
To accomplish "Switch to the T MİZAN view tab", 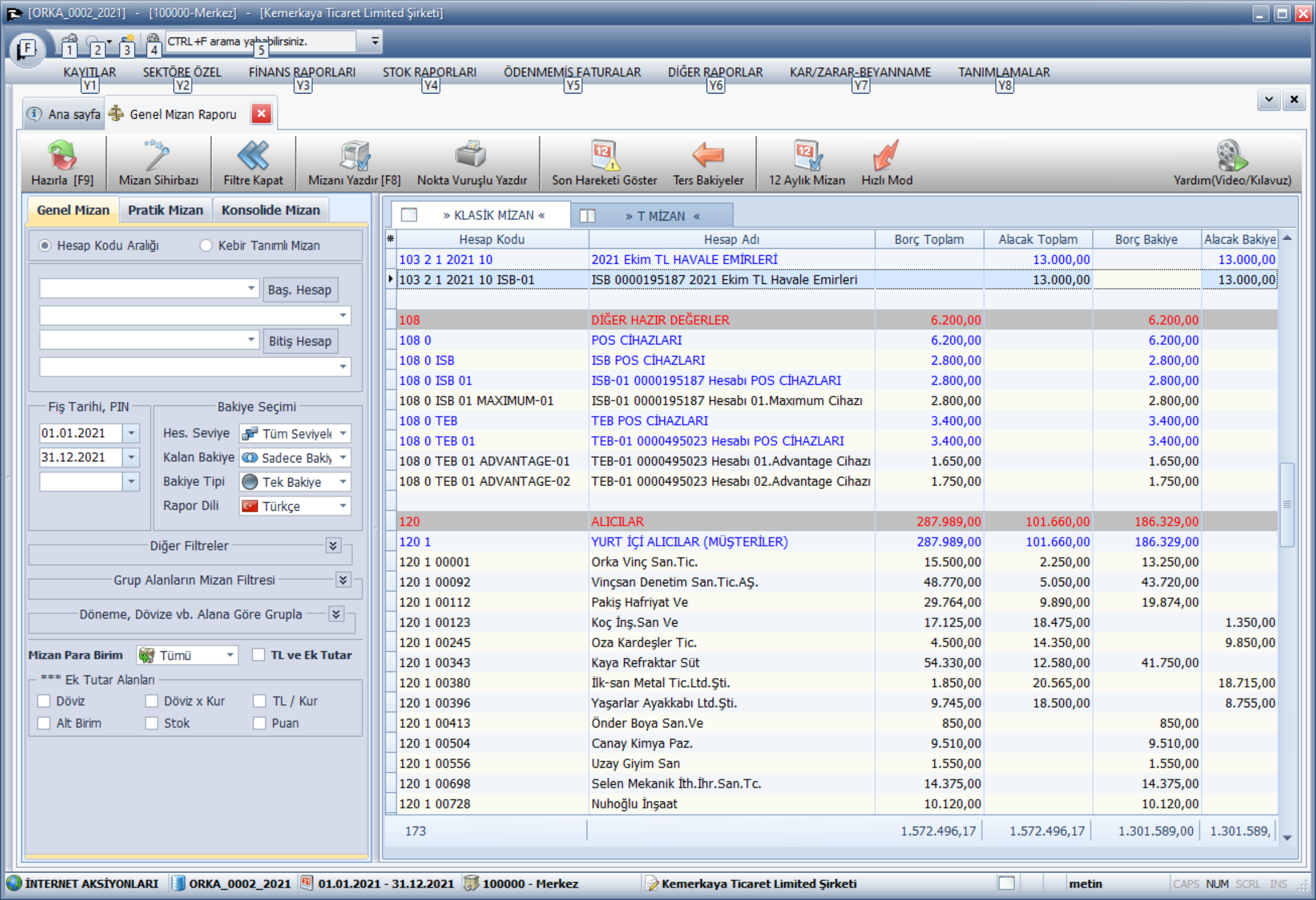I will tap(653, 216).
